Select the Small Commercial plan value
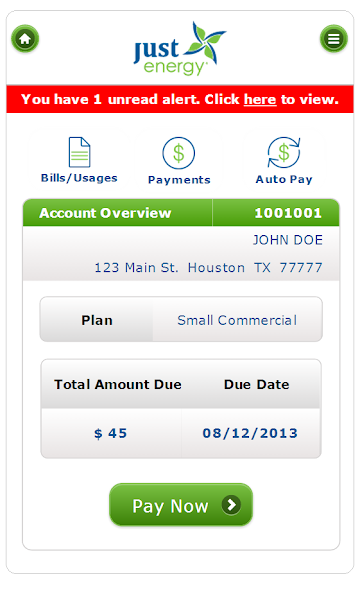This screenshot has width=360, height=592. 237,320
